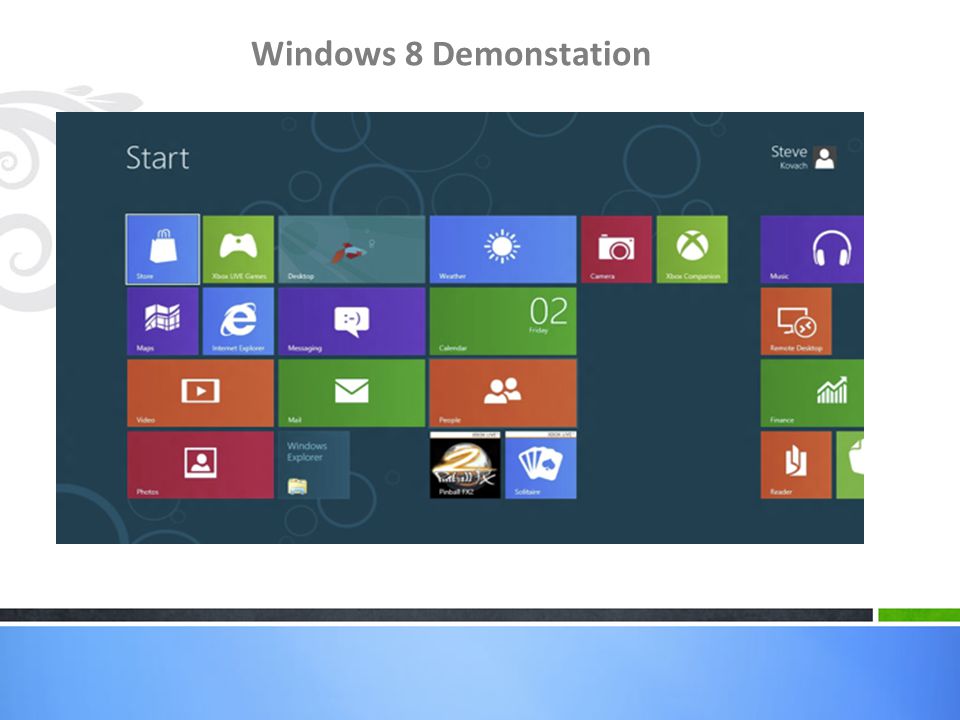Open the People tile
Image resolution: width=960 pixels, height=720 pixels.
click(x=503, y=393)
